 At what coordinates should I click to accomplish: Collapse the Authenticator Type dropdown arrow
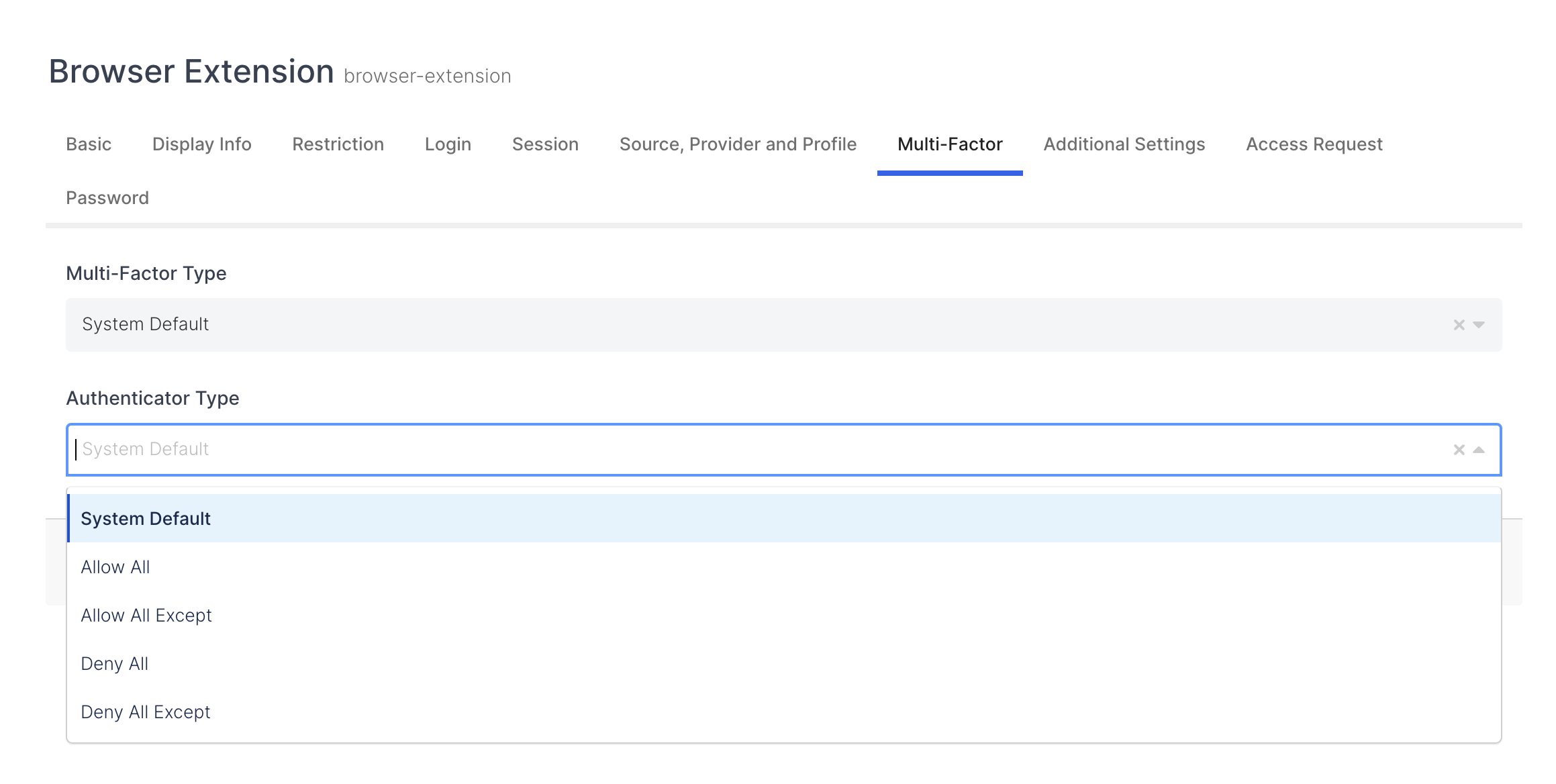click(1478, 450)
